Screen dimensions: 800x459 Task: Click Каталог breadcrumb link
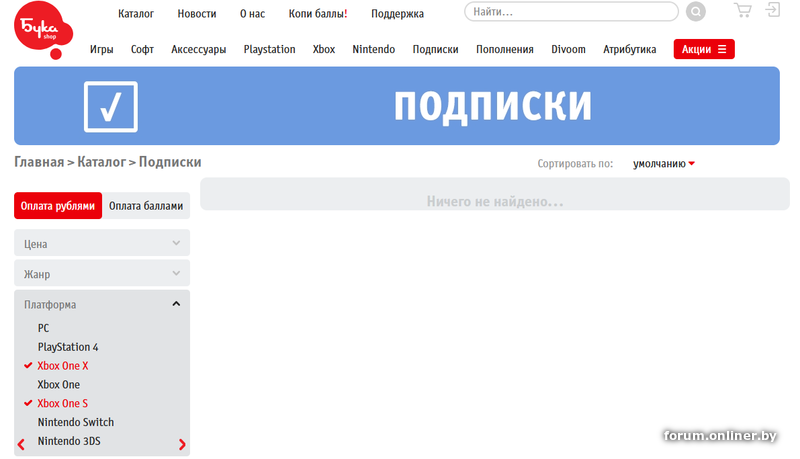click(101, 162)
